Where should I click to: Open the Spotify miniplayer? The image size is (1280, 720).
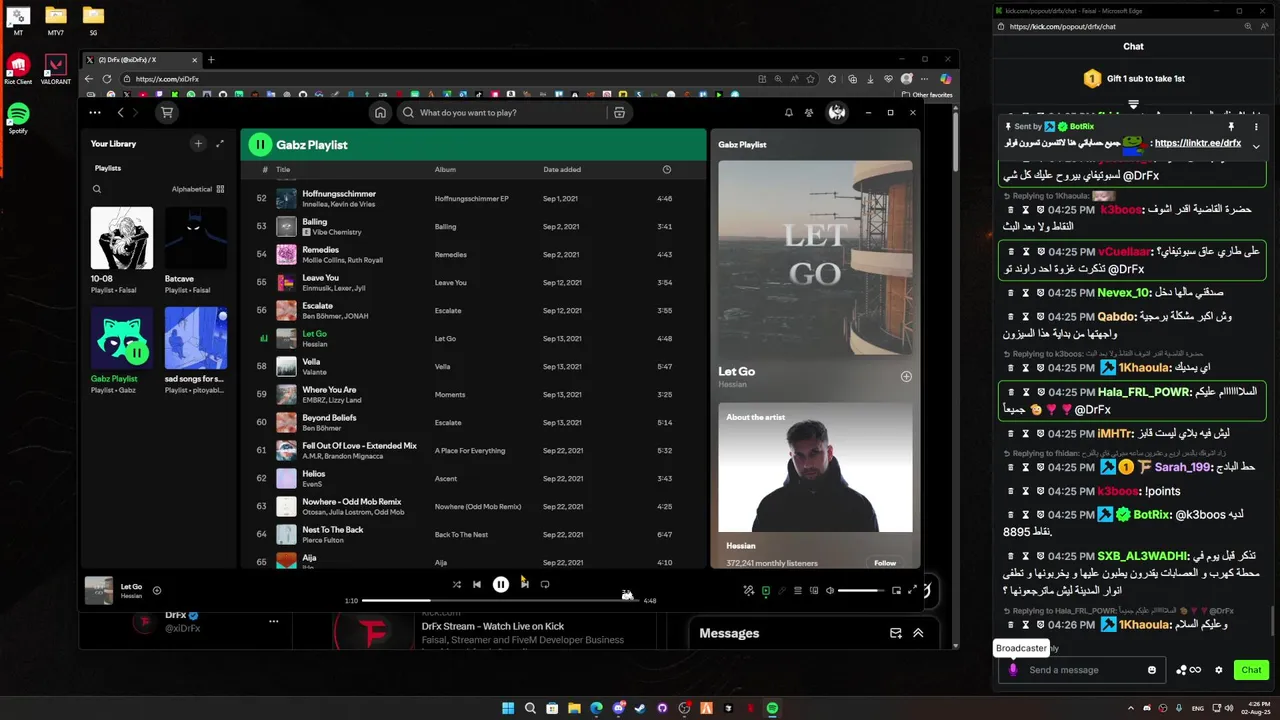(896, 591)
